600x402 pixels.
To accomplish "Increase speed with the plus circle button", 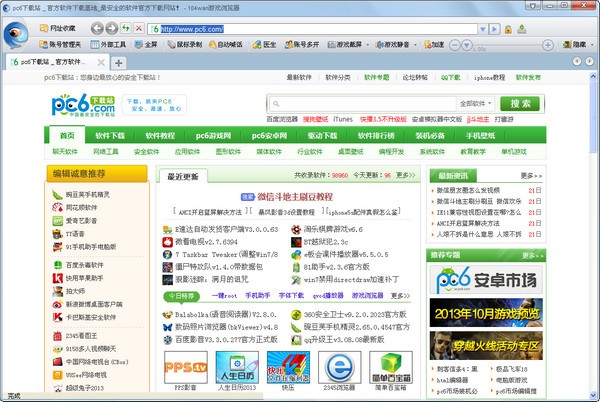I will (x=548, y=45).
